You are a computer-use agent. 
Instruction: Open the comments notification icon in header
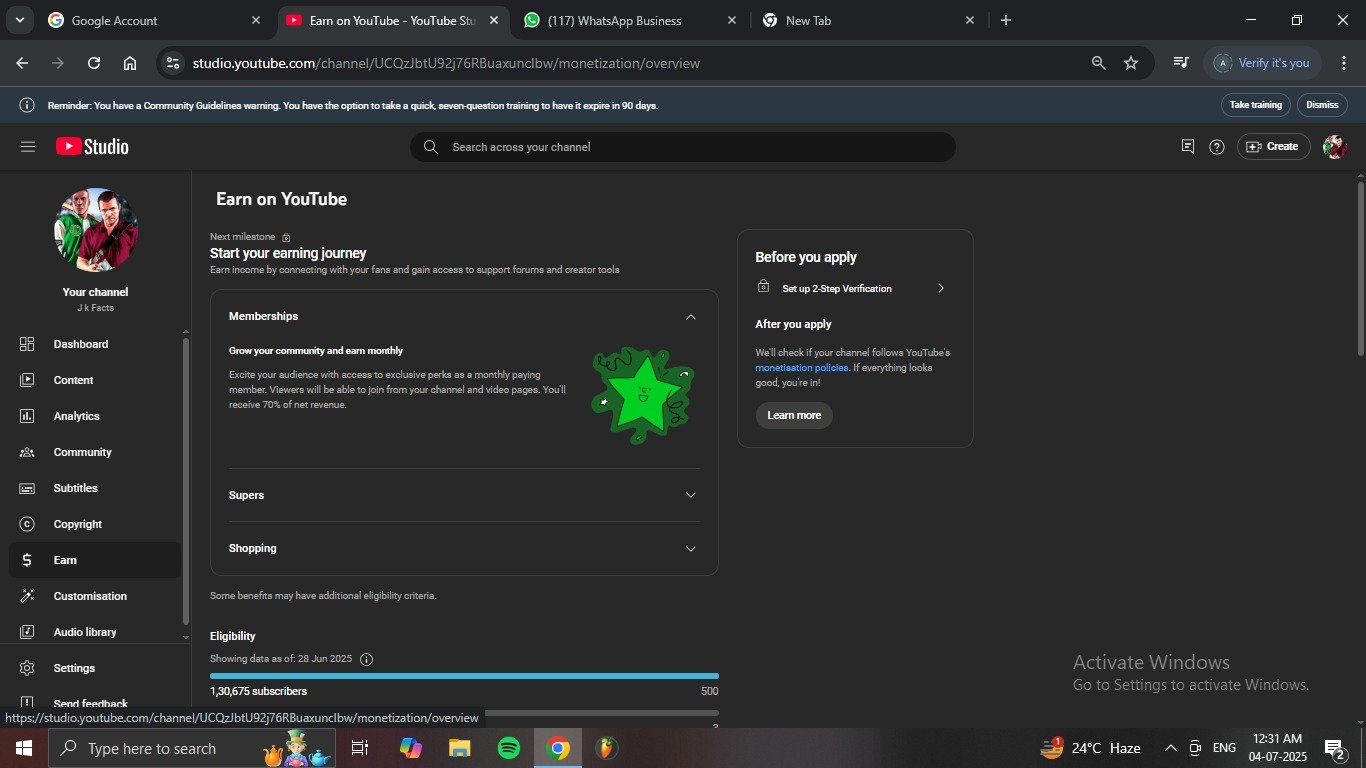pyautogui.click(x=1188, y=147)
